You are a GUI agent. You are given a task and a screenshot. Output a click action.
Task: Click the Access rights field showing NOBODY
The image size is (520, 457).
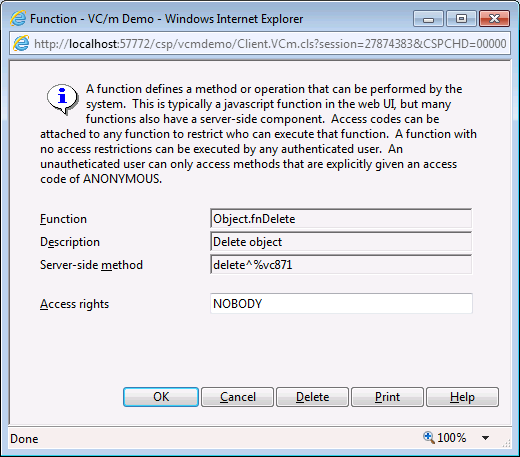pos(341,303)
